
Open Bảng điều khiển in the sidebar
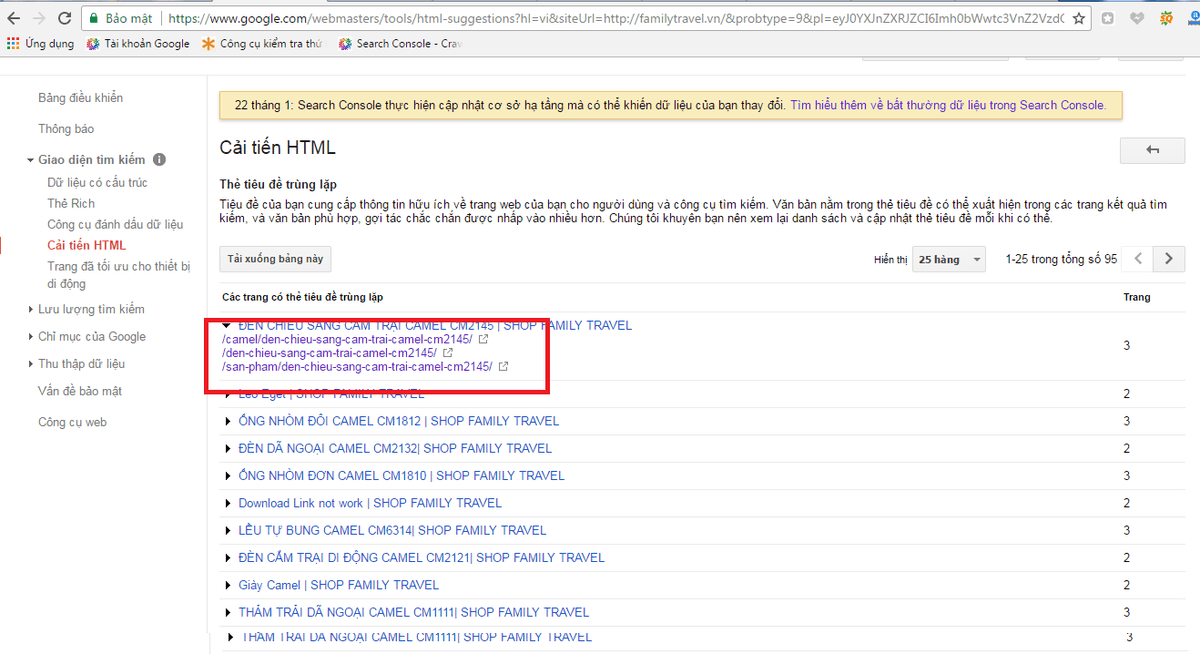[81, 98]
